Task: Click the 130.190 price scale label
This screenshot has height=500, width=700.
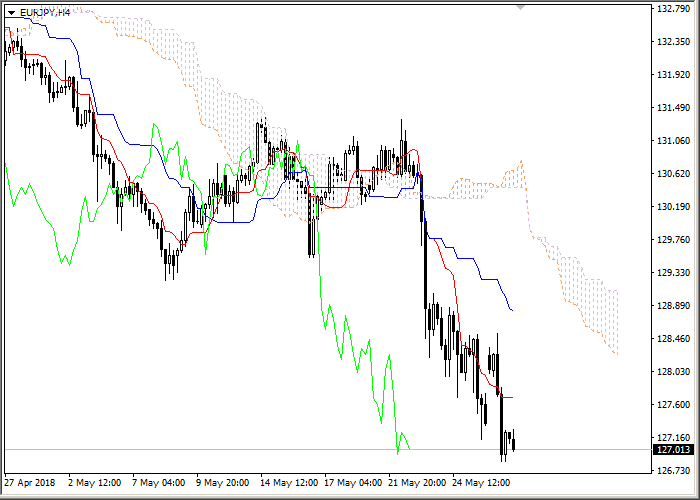Action: click(x=673, y=207)
